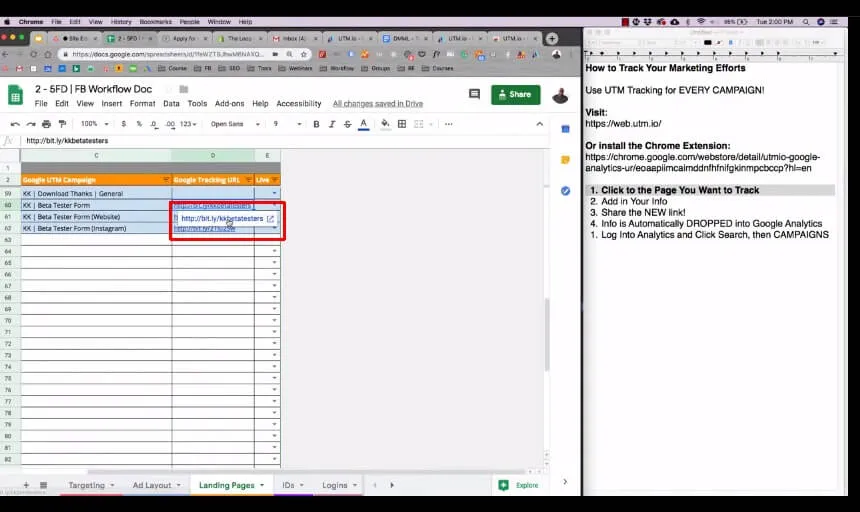Increase decimal places icon
This screenshot has width=860, height=512.
coord(170,124)
